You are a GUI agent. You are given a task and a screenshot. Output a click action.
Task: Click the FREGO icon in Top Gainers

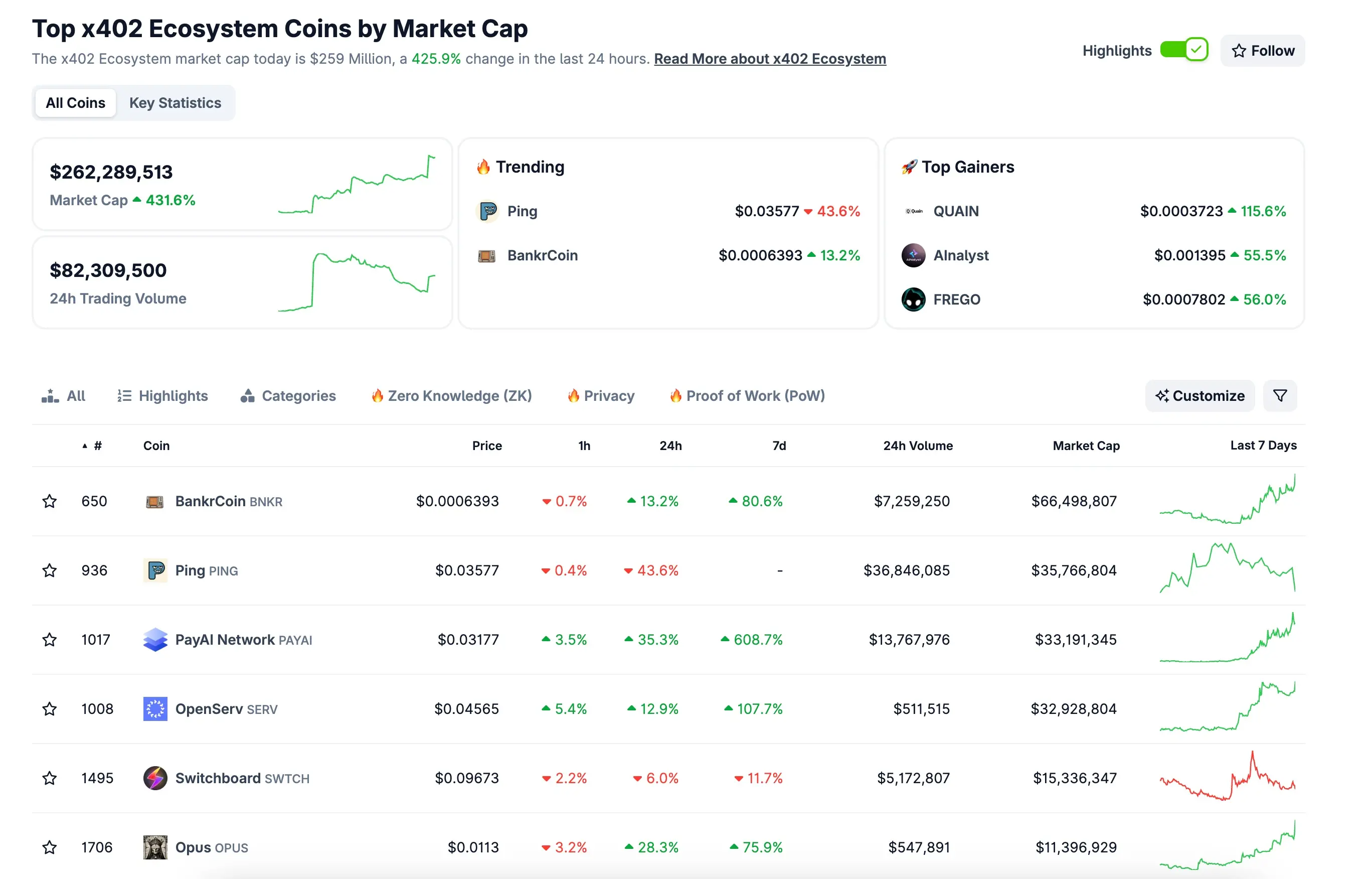[x=913, y=299]
